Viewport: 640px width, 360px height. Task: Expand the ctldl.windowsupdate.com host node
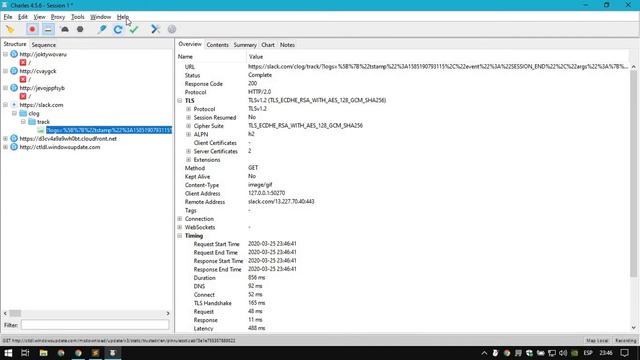click(x=5, y=147)
